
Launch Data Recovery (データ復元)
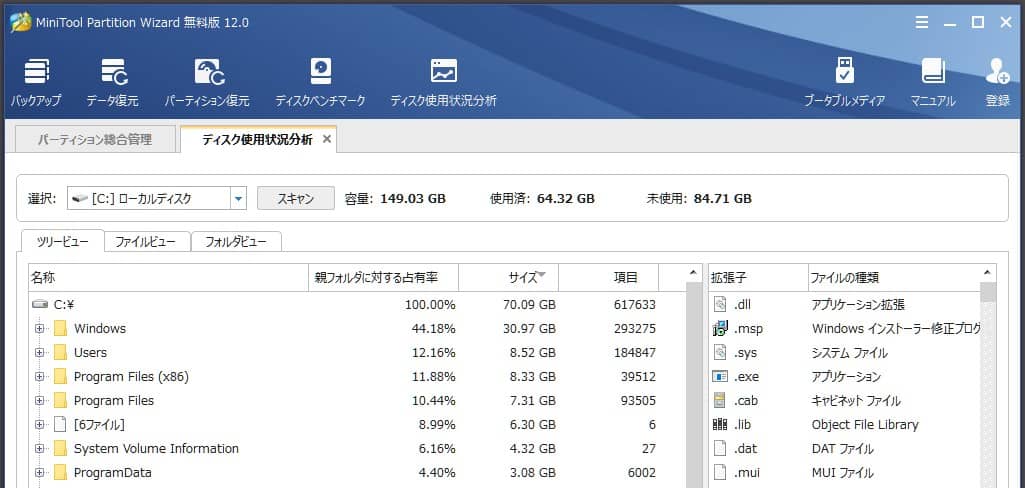click(x=112, y=83)
